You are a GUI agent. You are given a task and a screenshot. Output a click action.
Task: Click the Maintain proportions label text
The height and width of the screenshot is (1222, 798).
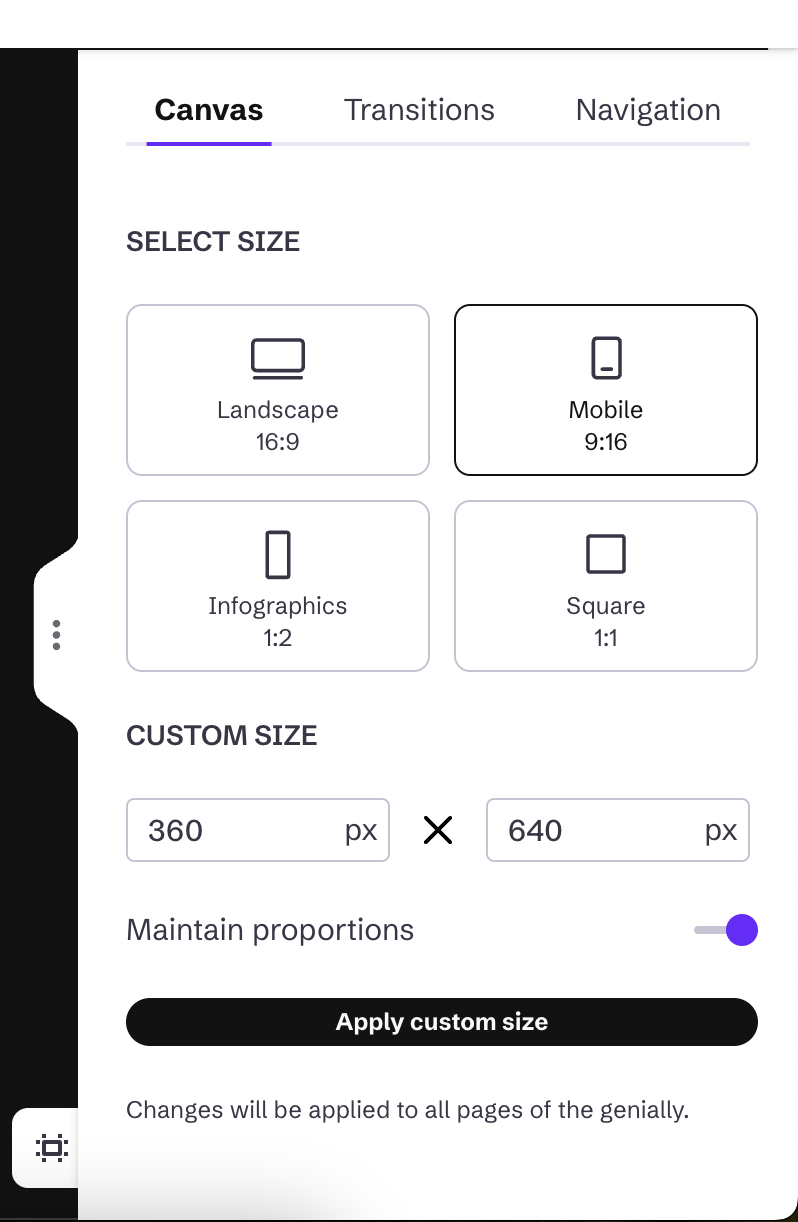pos(270,930)
